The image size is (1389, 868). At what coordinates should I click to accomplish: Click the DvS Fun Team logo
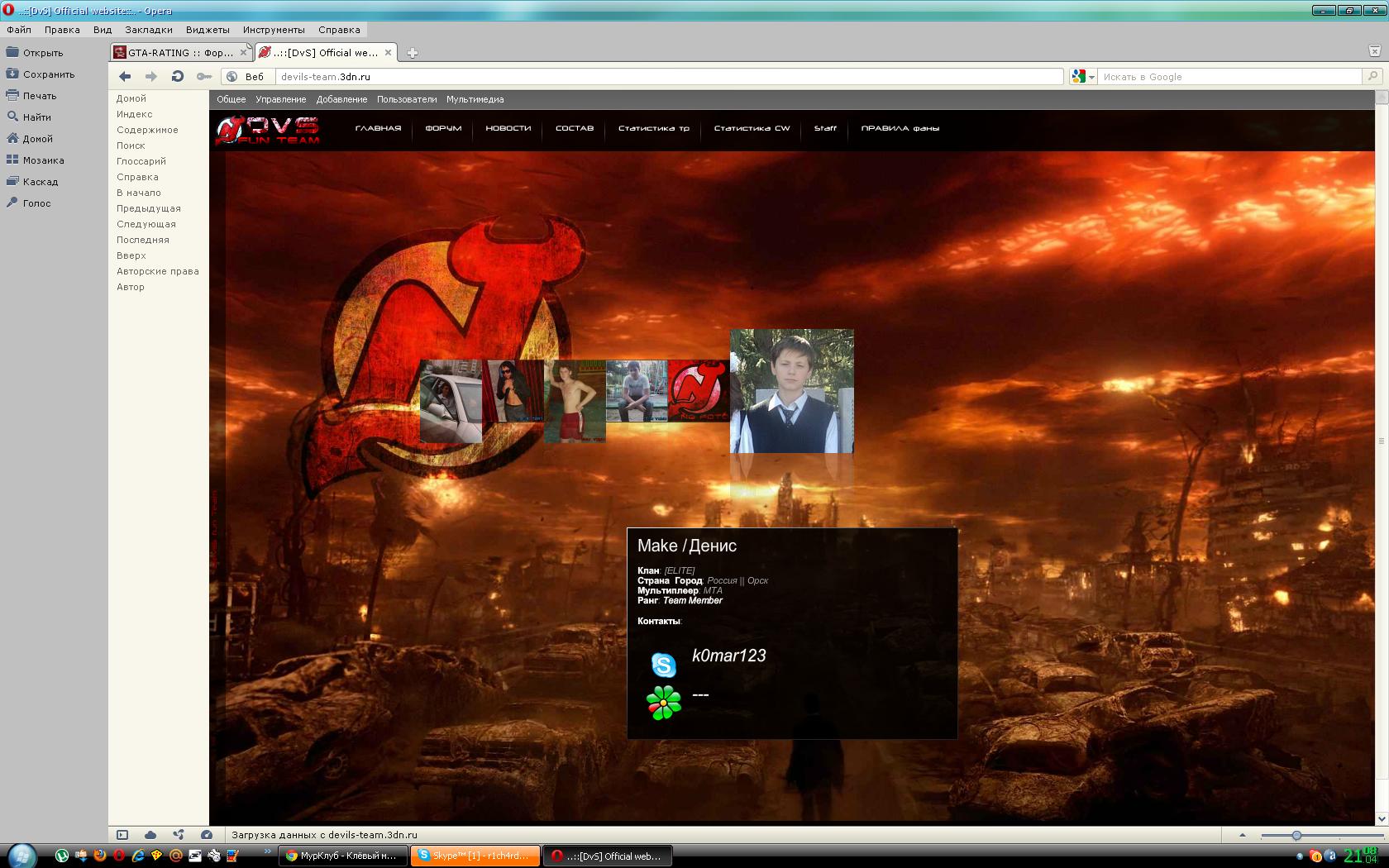pyautogui.click(x=268, y=130)
